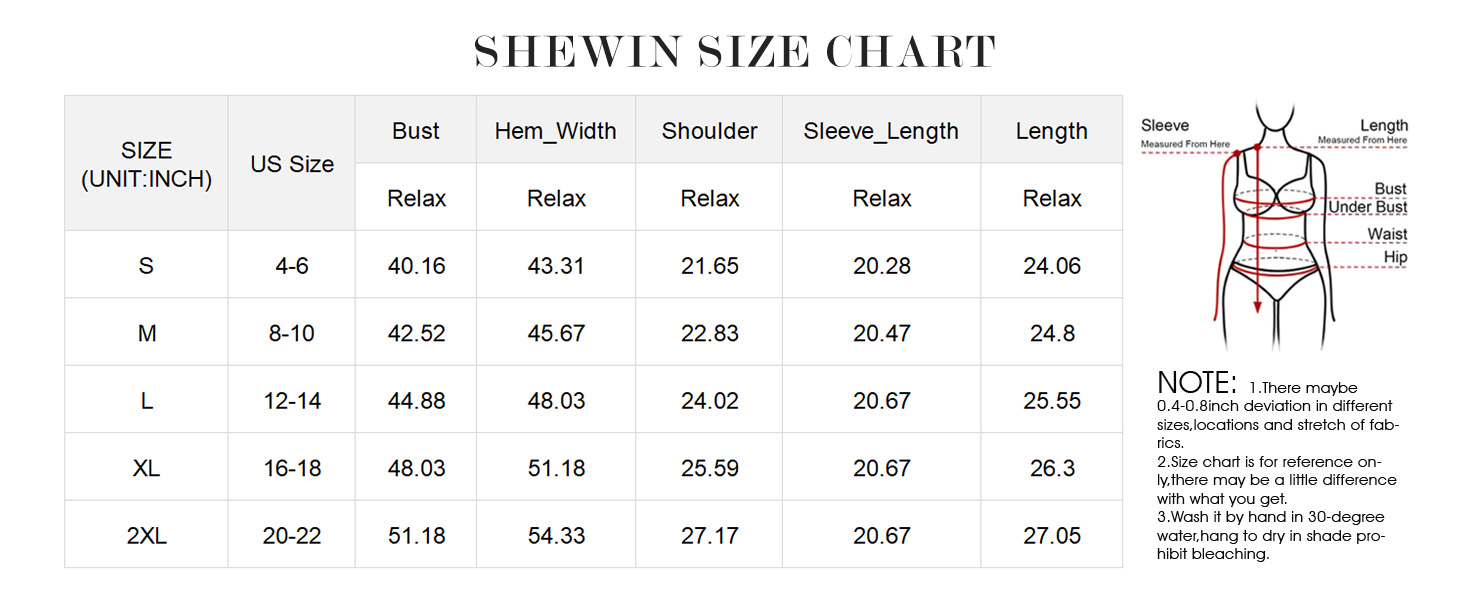
Task: Select the Length column header
Action: click(1052, 131)
